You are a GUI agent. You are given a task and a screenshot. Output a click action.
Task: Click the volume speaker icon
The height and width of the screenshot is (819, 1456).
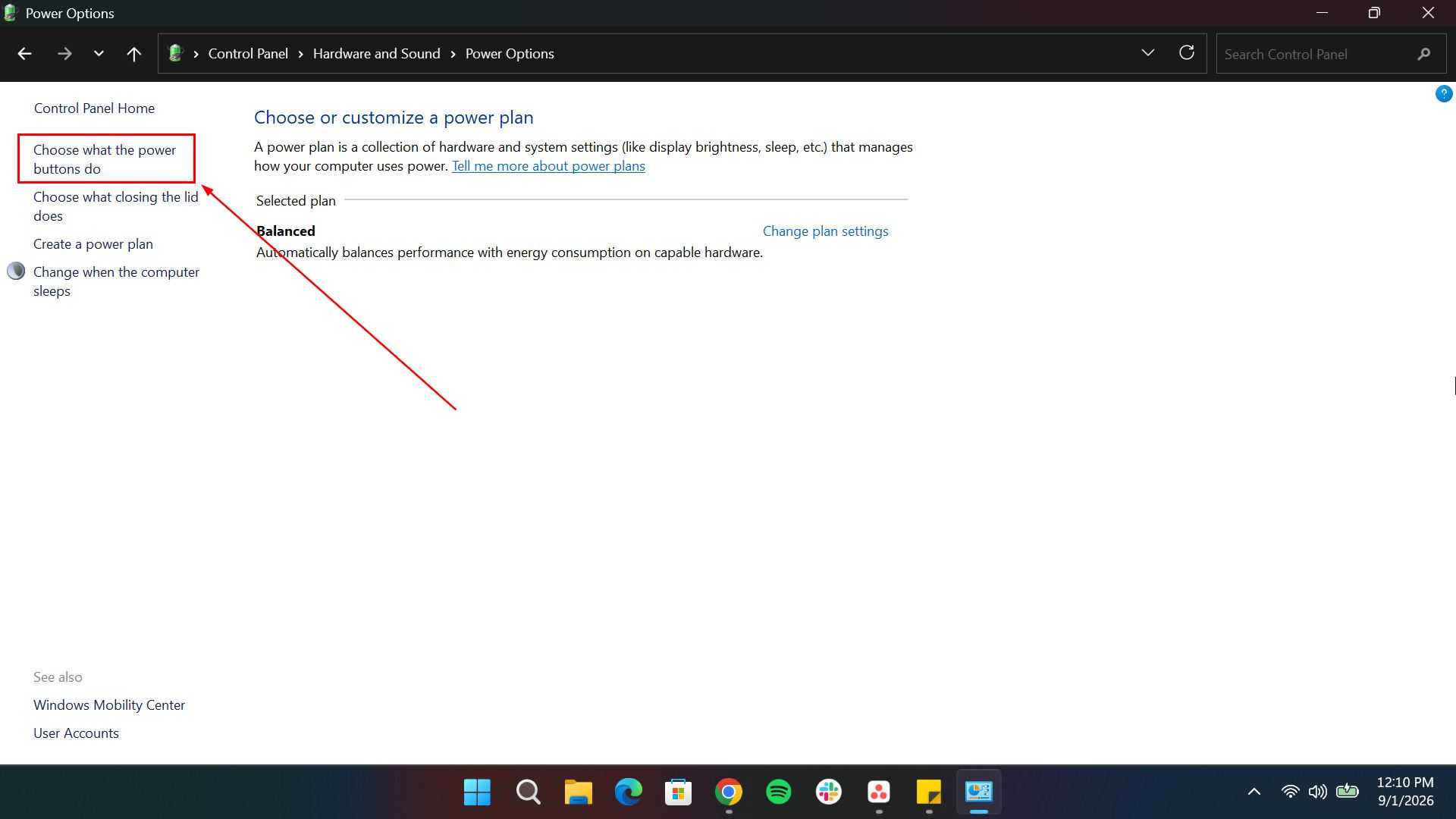pos(1317,792)
